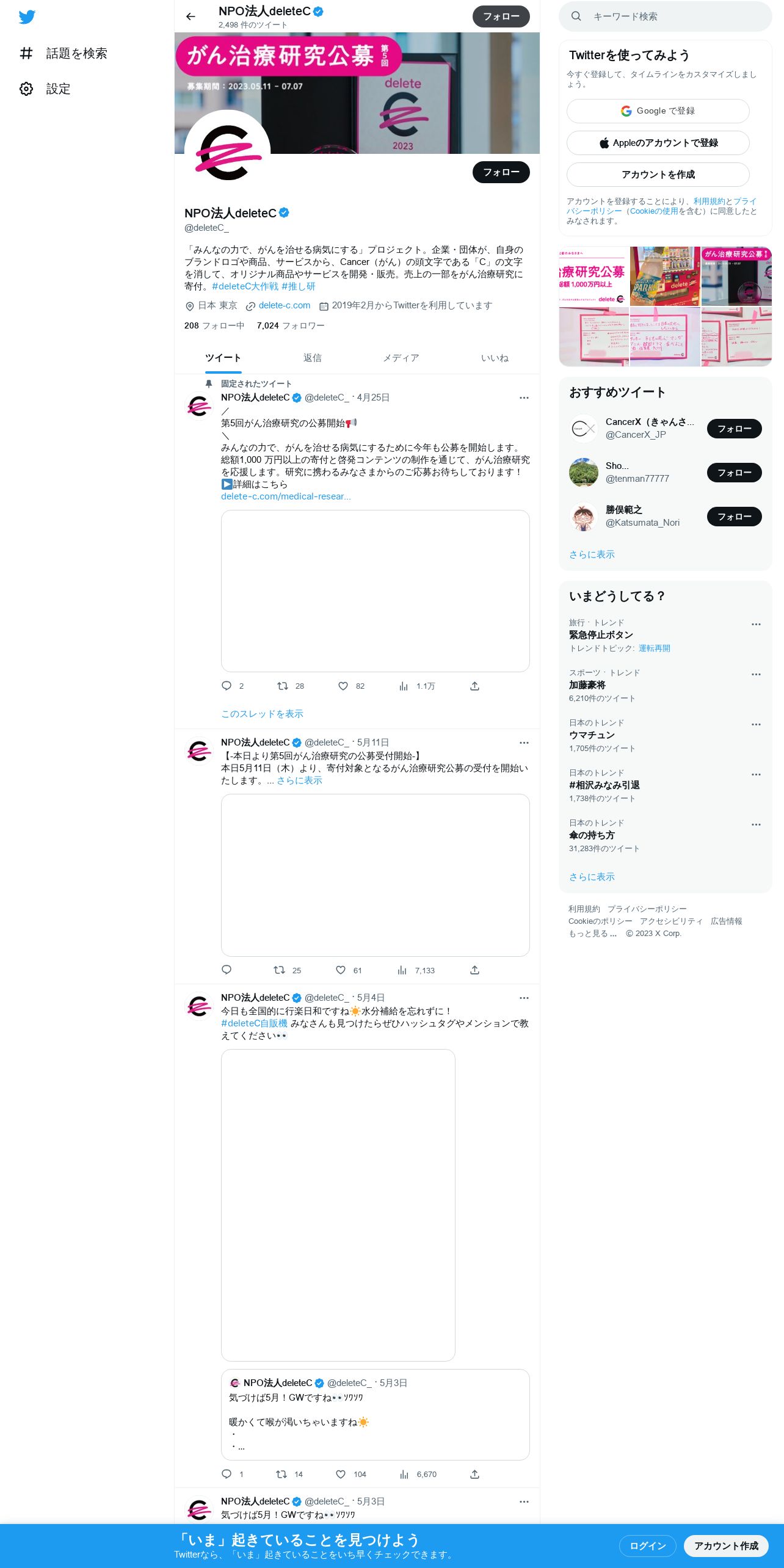Open more options on the 5月11日 tweet

(x=524, y=742)
